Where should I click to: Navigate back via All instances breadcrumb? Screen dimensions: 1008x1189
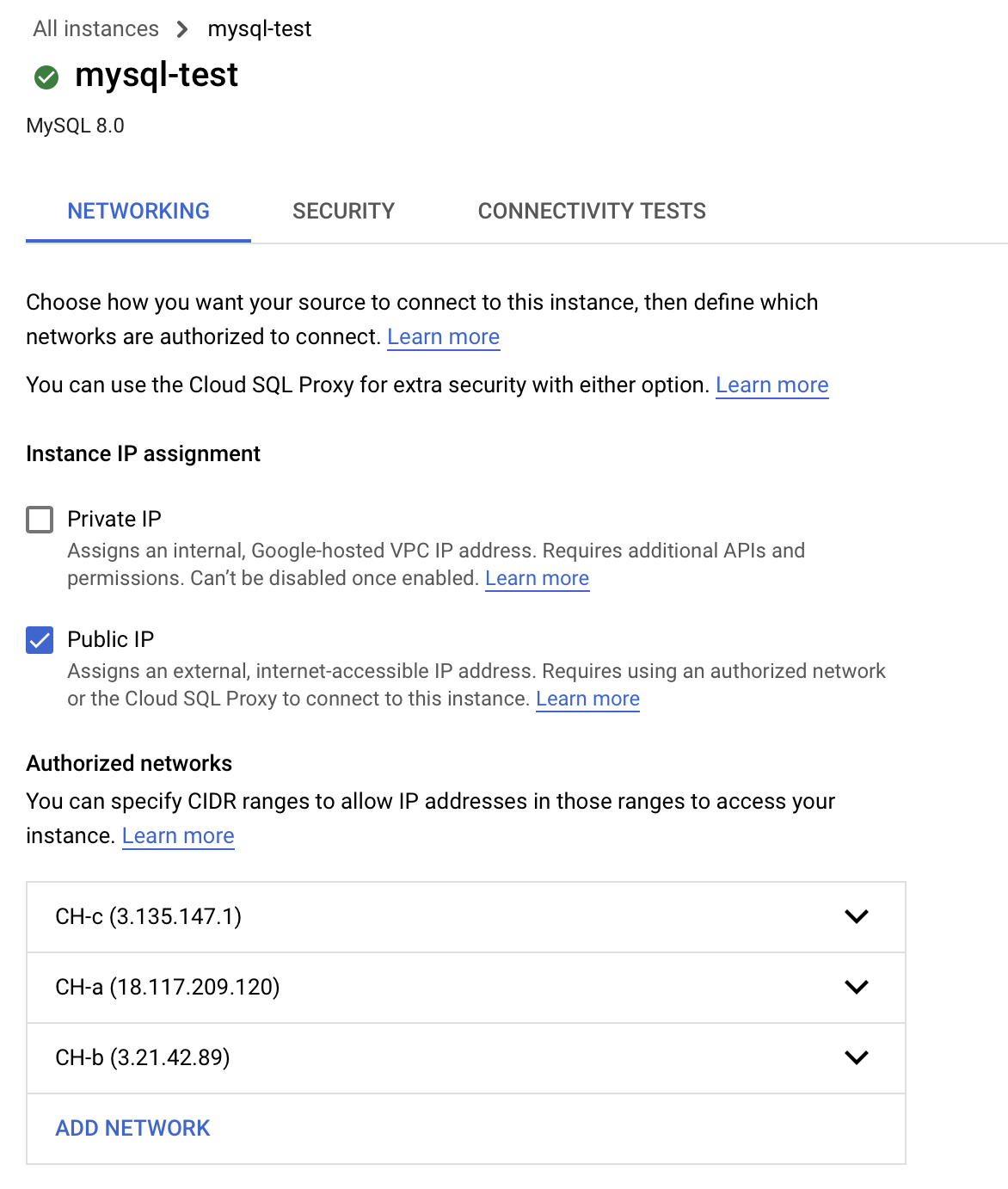[95, 28]
